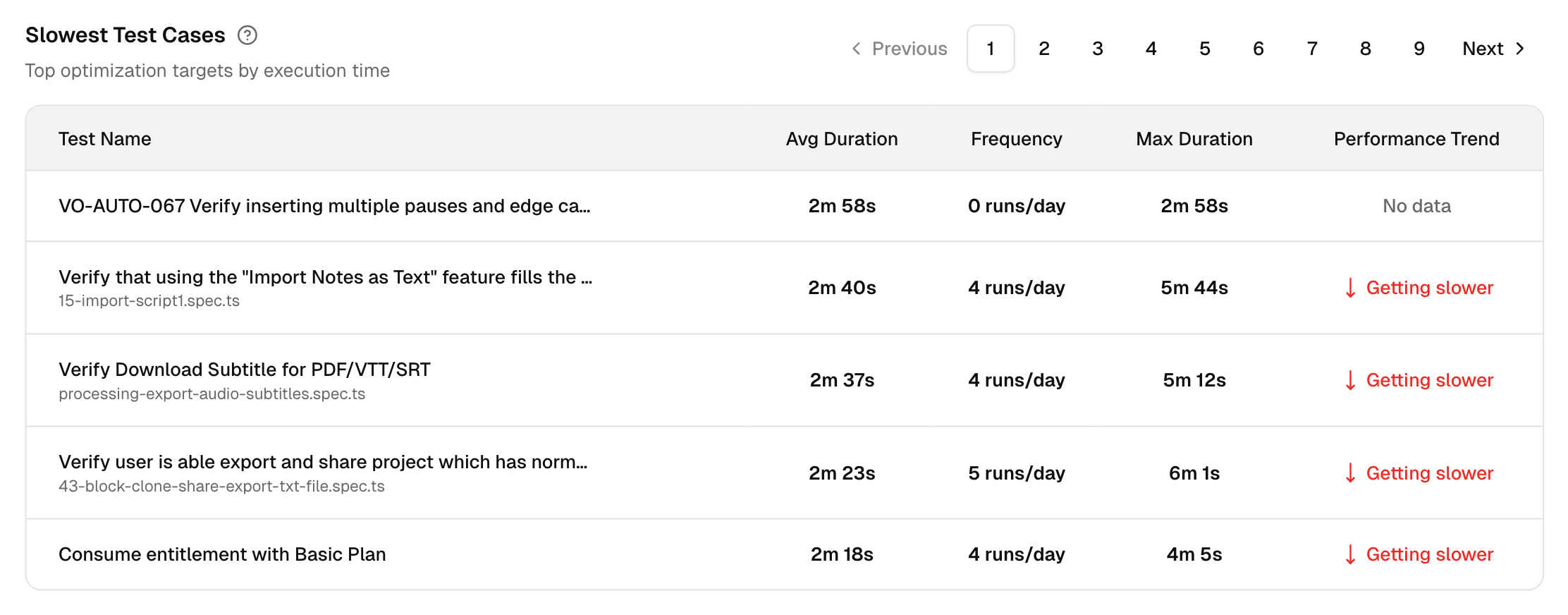
Task: Click file 43-block-clone-share-export-txt-file.spec.ts
Action: 221,487
